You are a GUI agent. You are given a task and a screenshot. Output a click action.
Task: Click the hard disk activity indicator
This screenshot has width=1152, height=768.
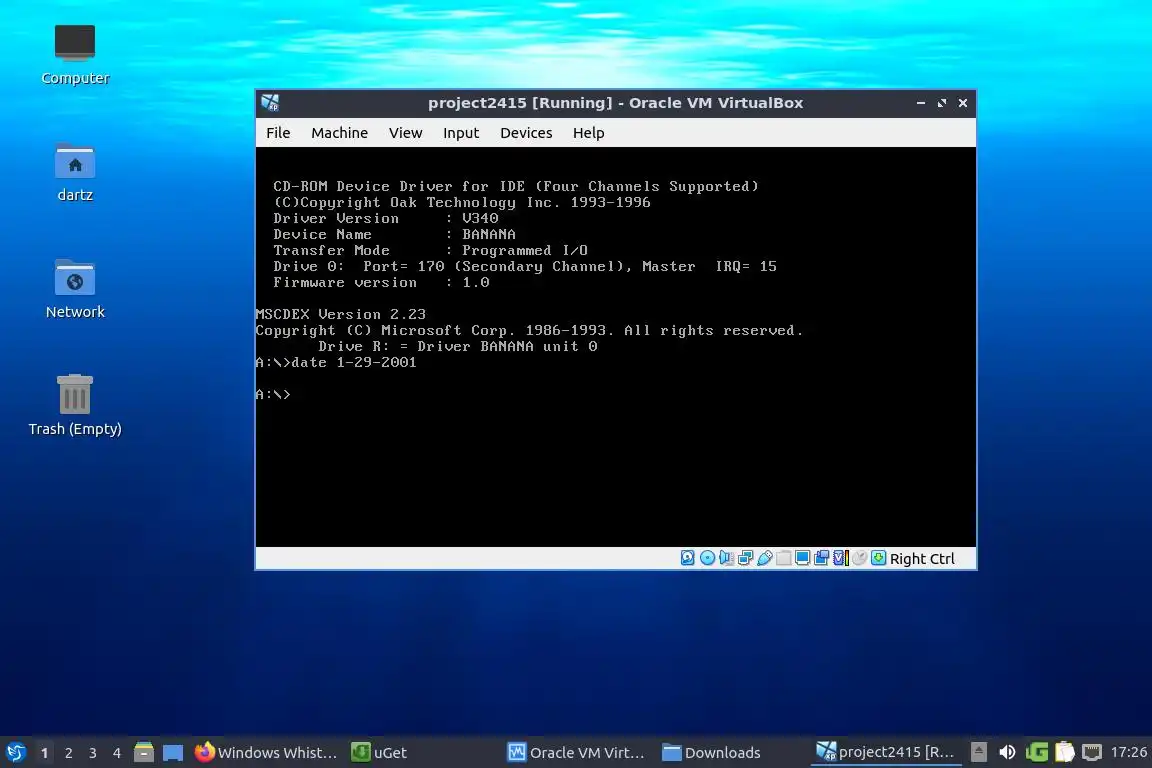click(x=687, y=558)
